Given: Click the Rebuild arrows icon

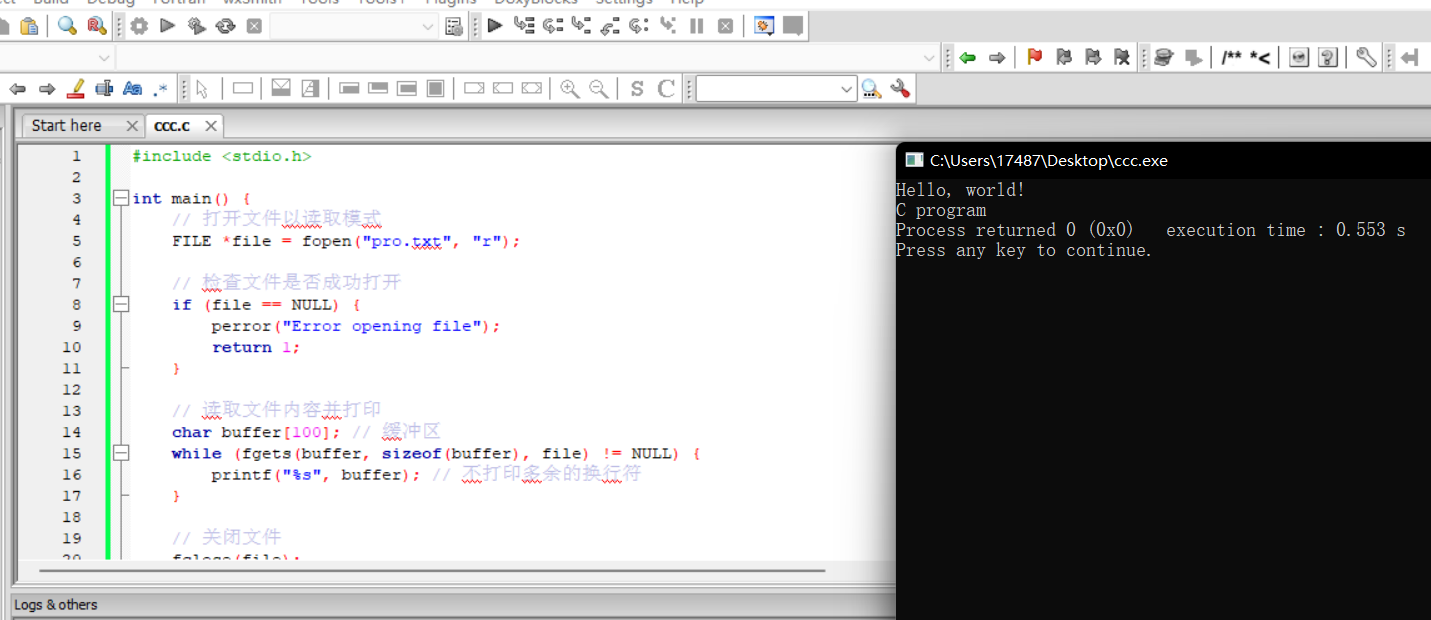Looking at the screenshot, I should [225, 26].
